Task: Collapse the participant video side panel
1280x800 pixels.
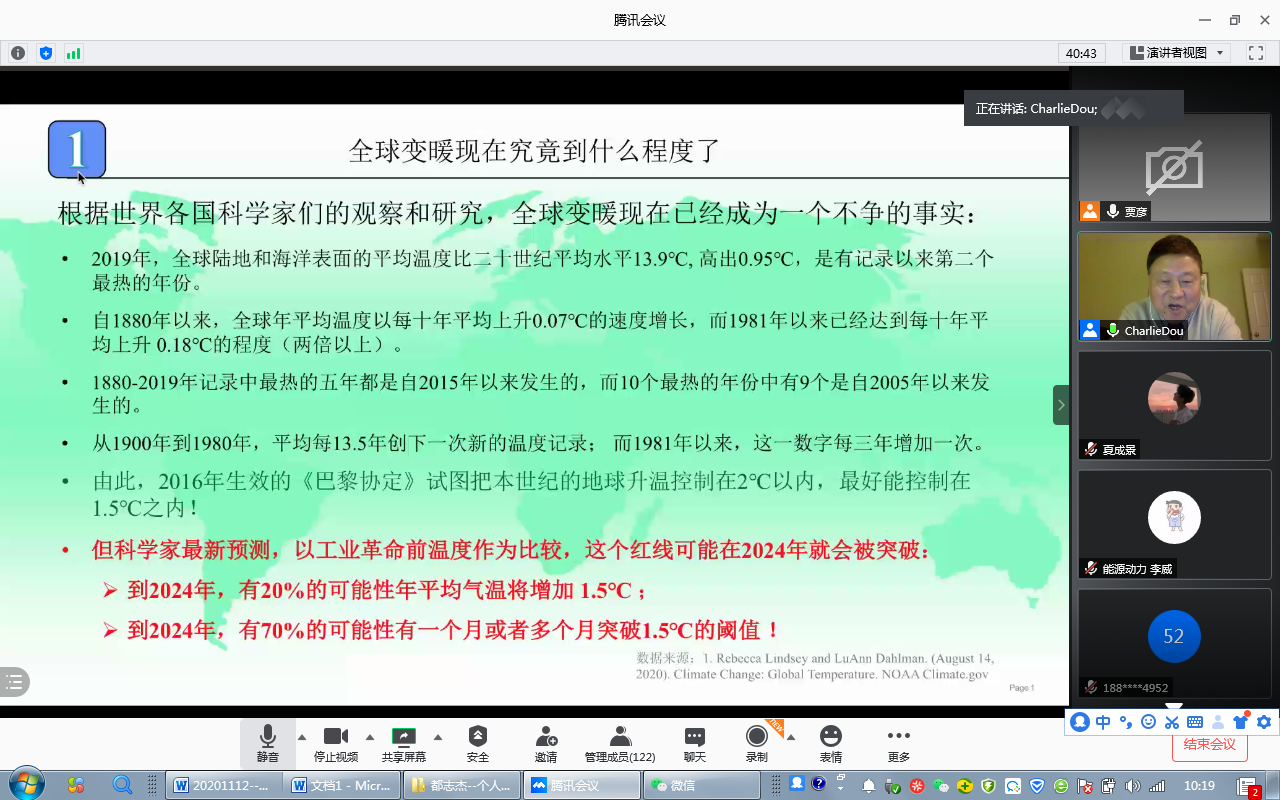Action: pyautogui.click(x=1061, y=405)
